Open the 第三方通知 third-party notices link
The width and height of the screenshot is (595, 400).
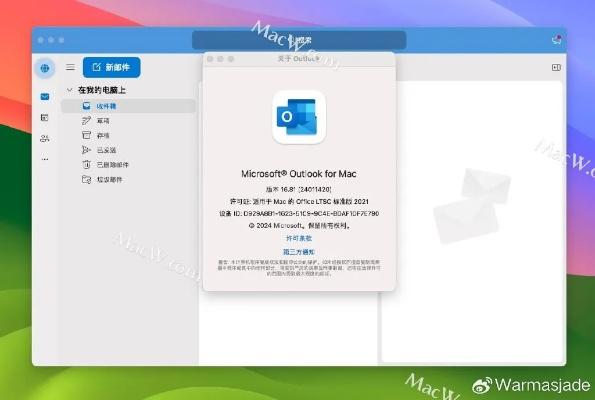coord(299,252)
